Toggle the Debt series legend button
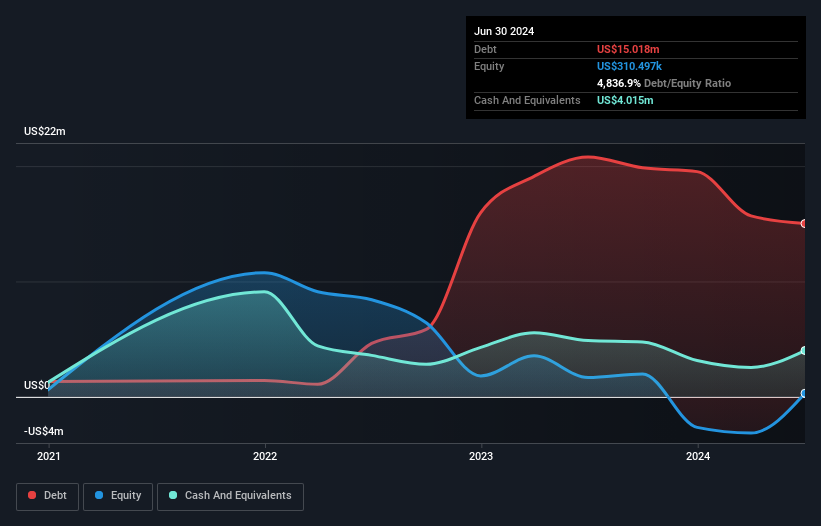The height and width of the screenshot is (526, 821). point(47,496)
